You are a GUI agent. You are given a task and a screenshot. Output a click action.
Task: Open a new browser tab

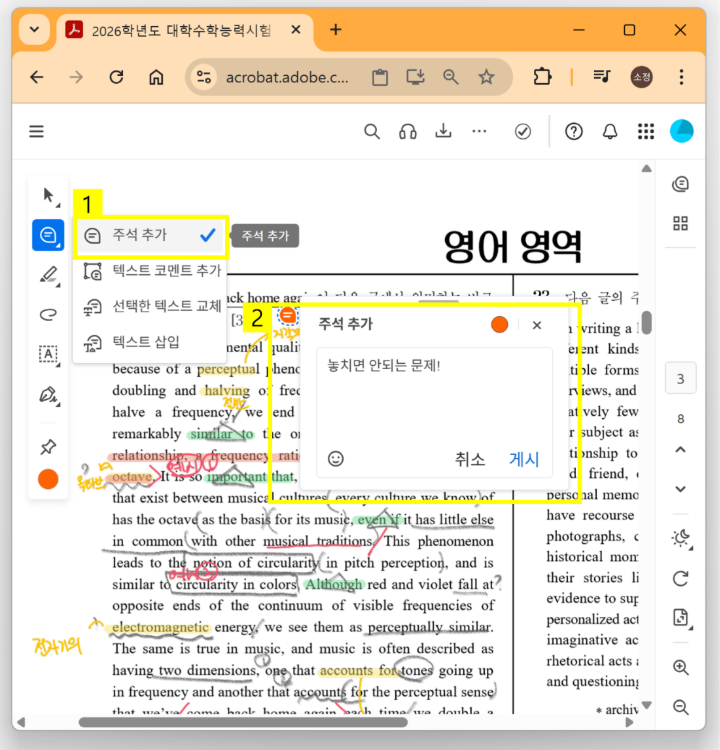(336, 30)
